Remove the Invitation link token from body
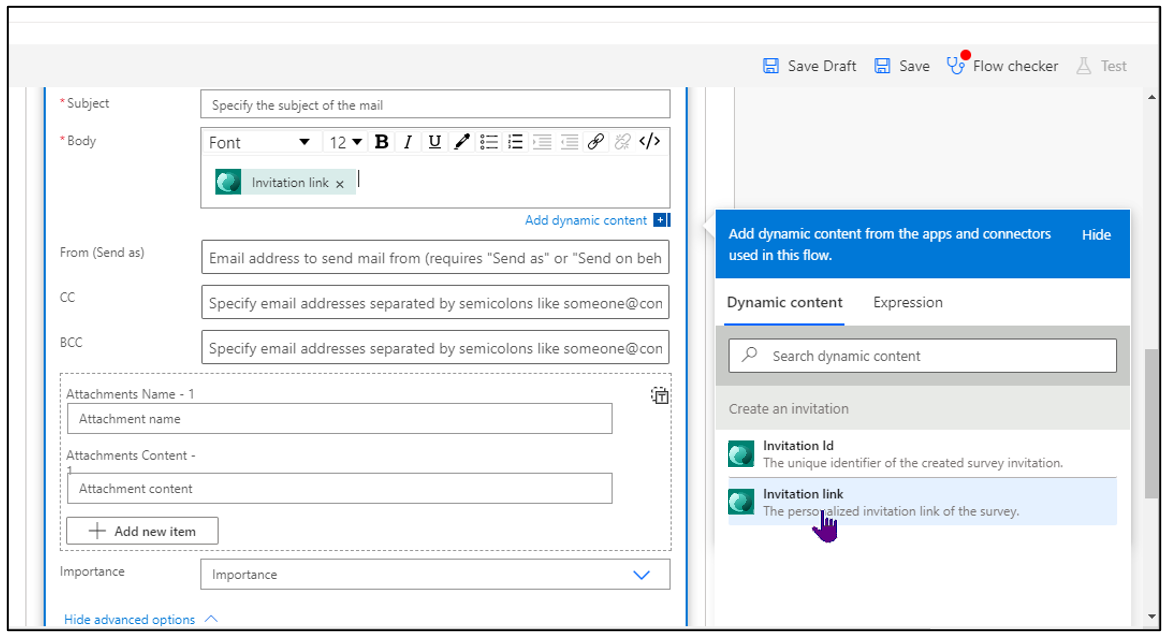 tap(340, 184)
